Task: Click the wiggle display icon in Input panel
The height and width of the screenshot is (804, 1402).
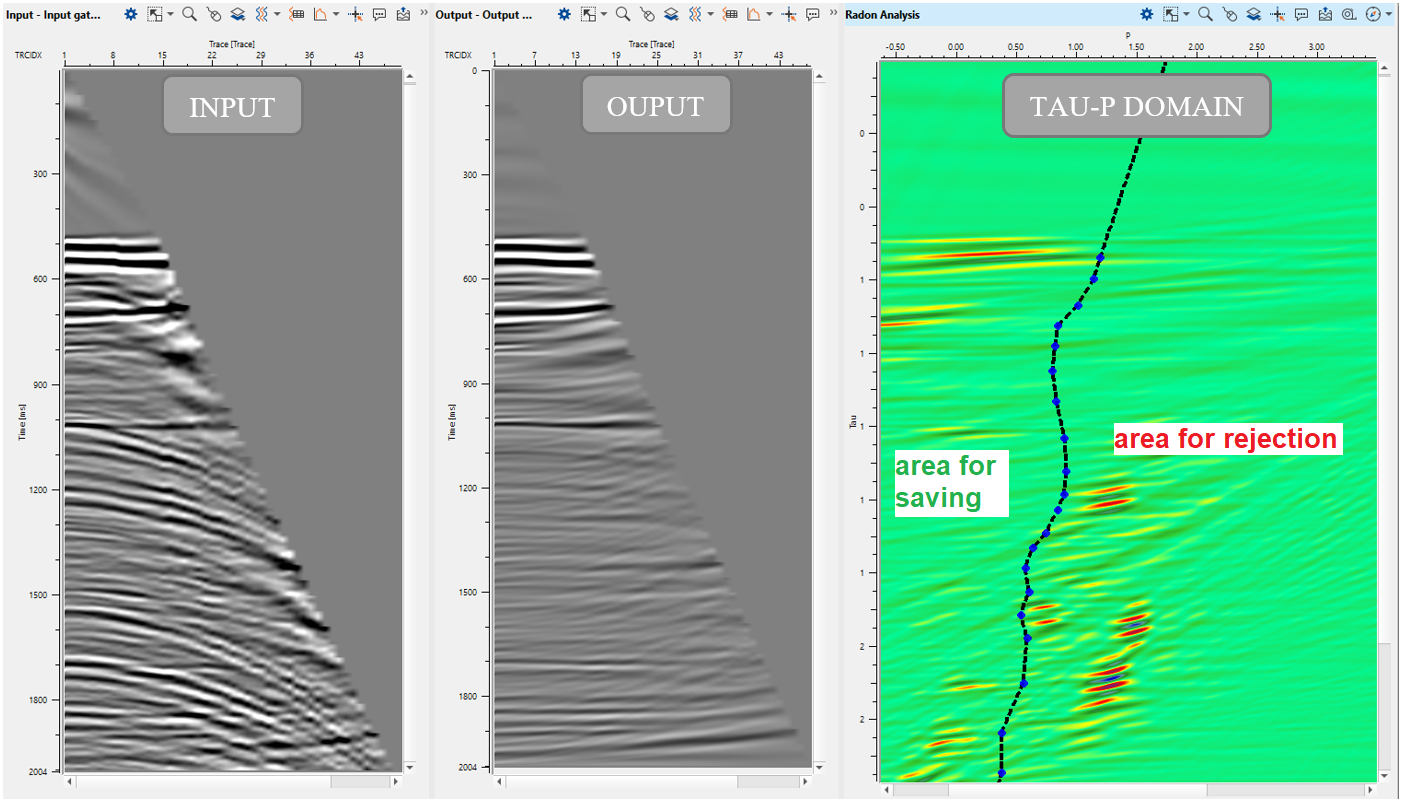Action: click(x=261, y=15)
